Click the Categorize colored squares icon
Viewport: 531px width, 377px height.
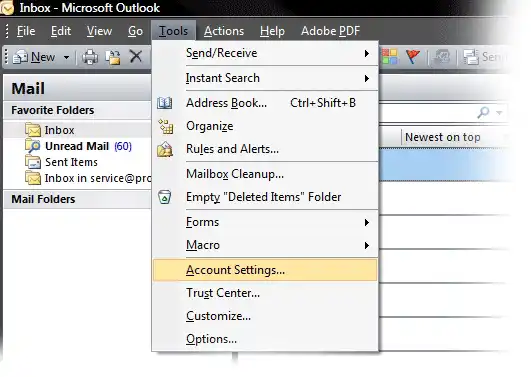389,56
